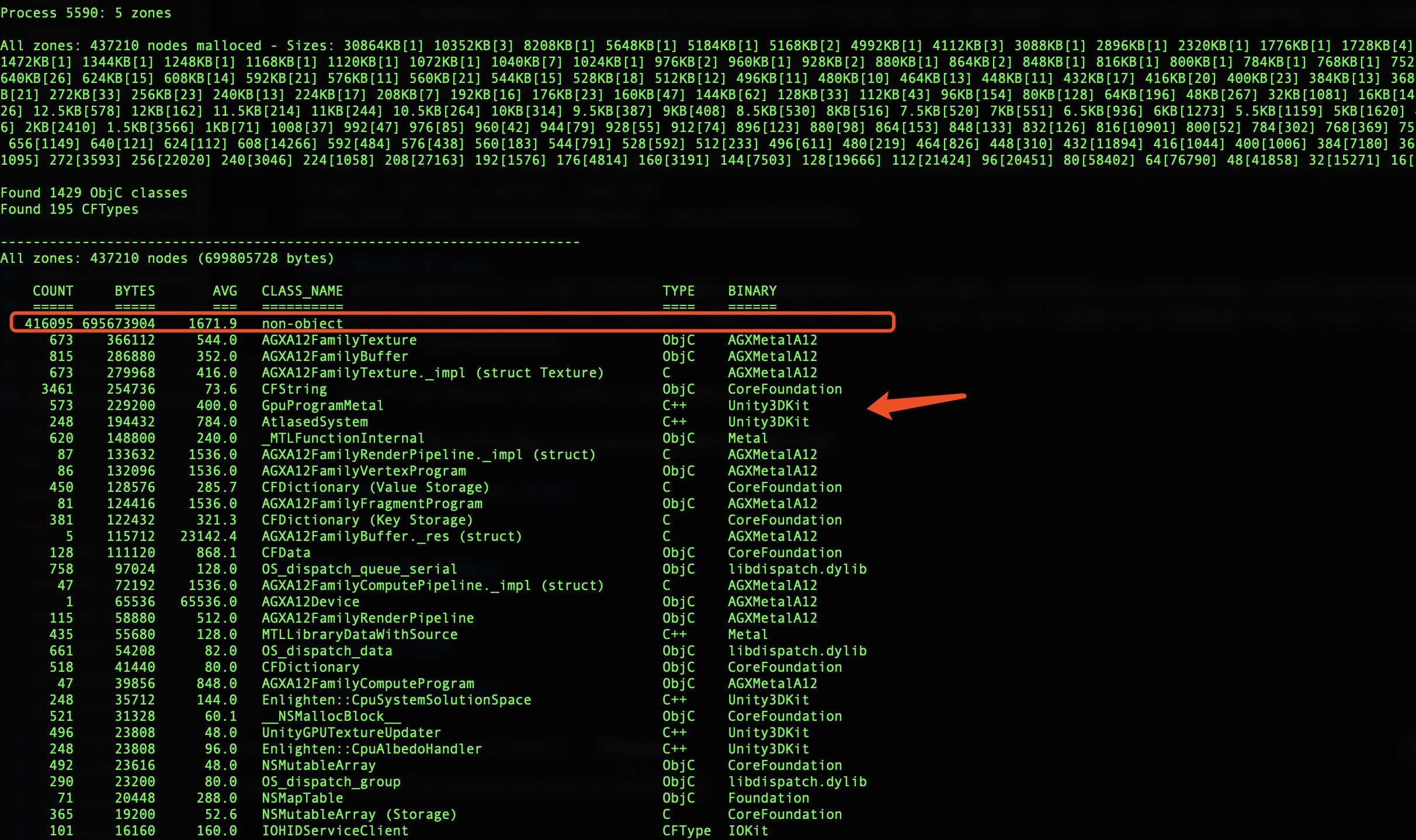This screenshot has width=1416, height=840.
Task: Click NSMutableArray (Storage) entry
Action: point(359,814)
